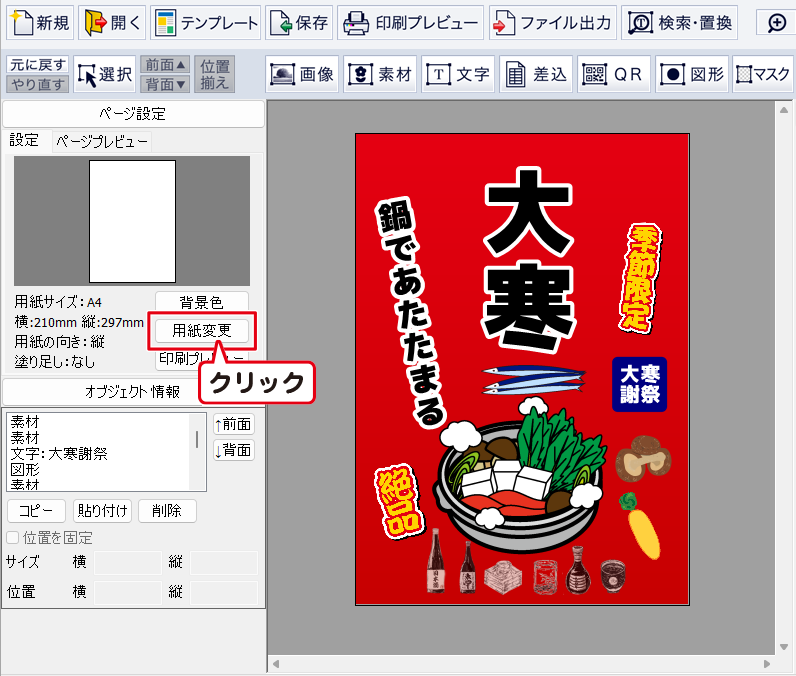Select 文字:大寒謝祭 in object list
The width and height of the screenshot is (796, 676).
[x=59, y=453]
